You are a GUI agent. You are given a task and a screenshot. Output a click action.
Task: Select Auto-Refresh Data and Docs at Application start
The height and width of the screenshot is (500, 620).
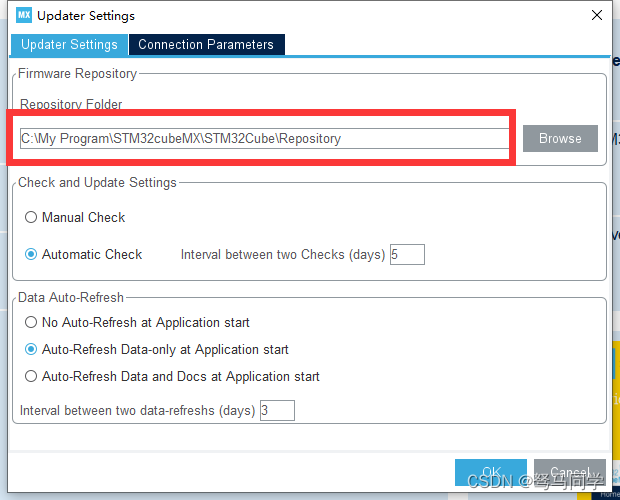[31, 376]
